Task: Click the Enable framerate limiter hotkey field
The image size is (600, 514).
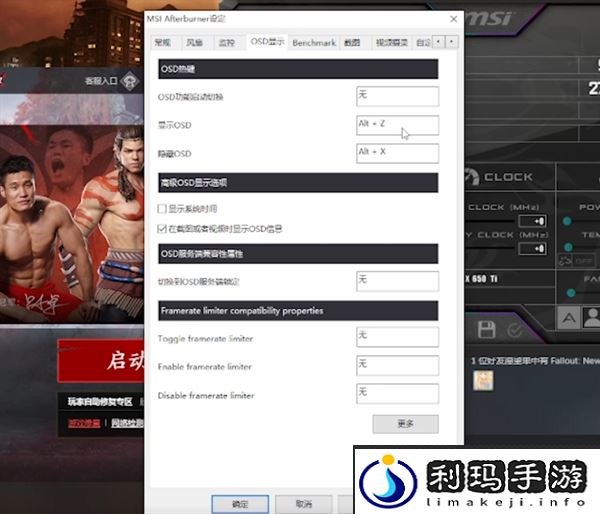Action: coord(398,366)
